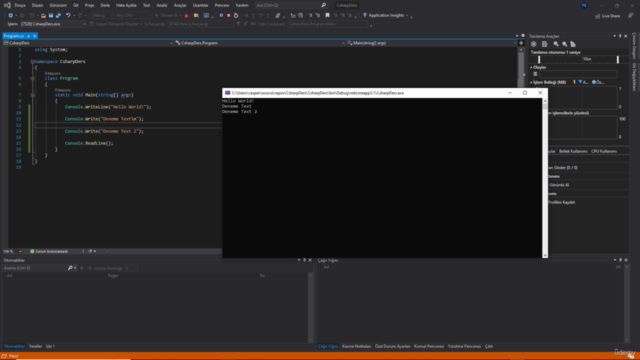640x360 pixels.
Task: Open the Bellek Kullanımı tab
Action: (x=573, y=151)
